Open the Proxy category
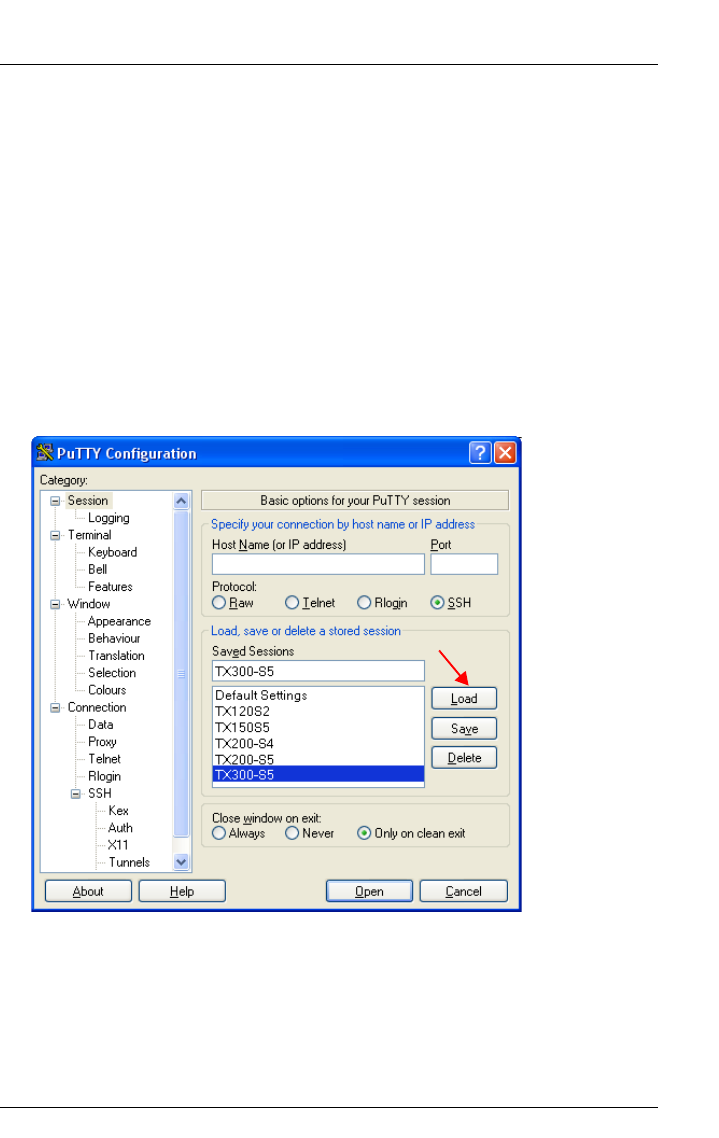 pos(102,742)
